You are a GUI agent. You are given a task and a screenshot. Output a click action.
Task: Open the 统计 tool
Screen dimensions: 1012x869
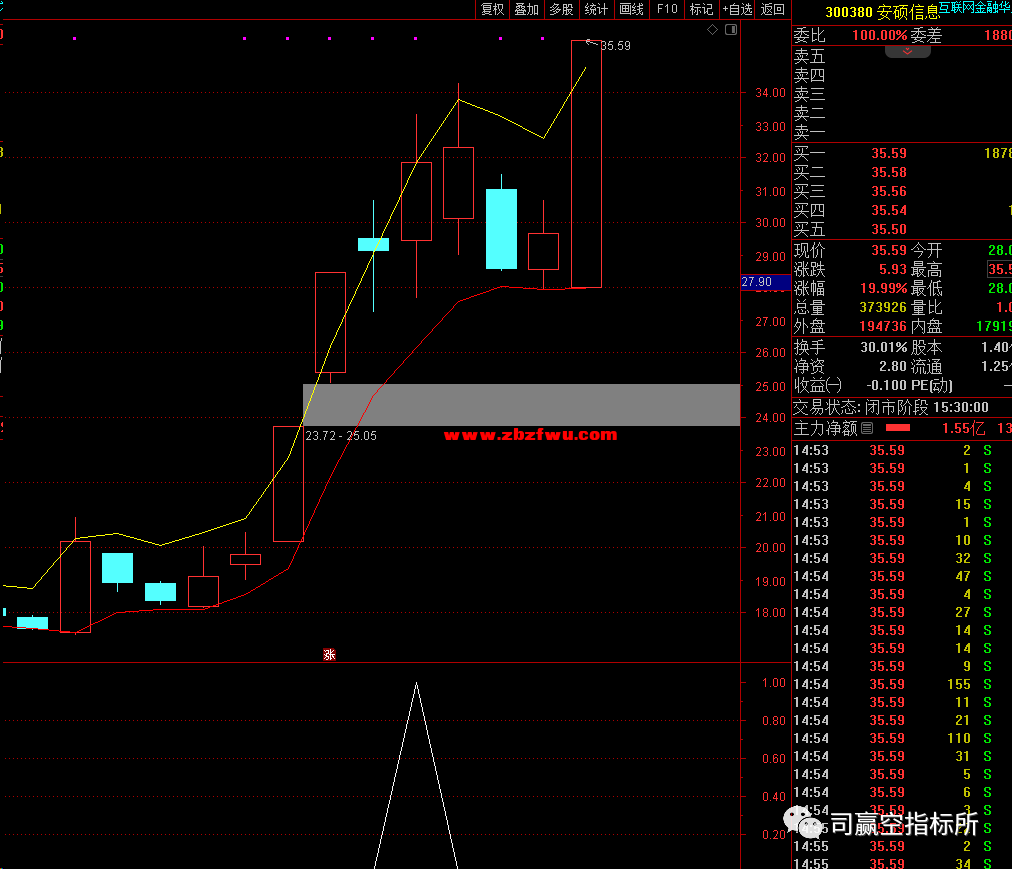pyautogui.click(x=596, y=9)
